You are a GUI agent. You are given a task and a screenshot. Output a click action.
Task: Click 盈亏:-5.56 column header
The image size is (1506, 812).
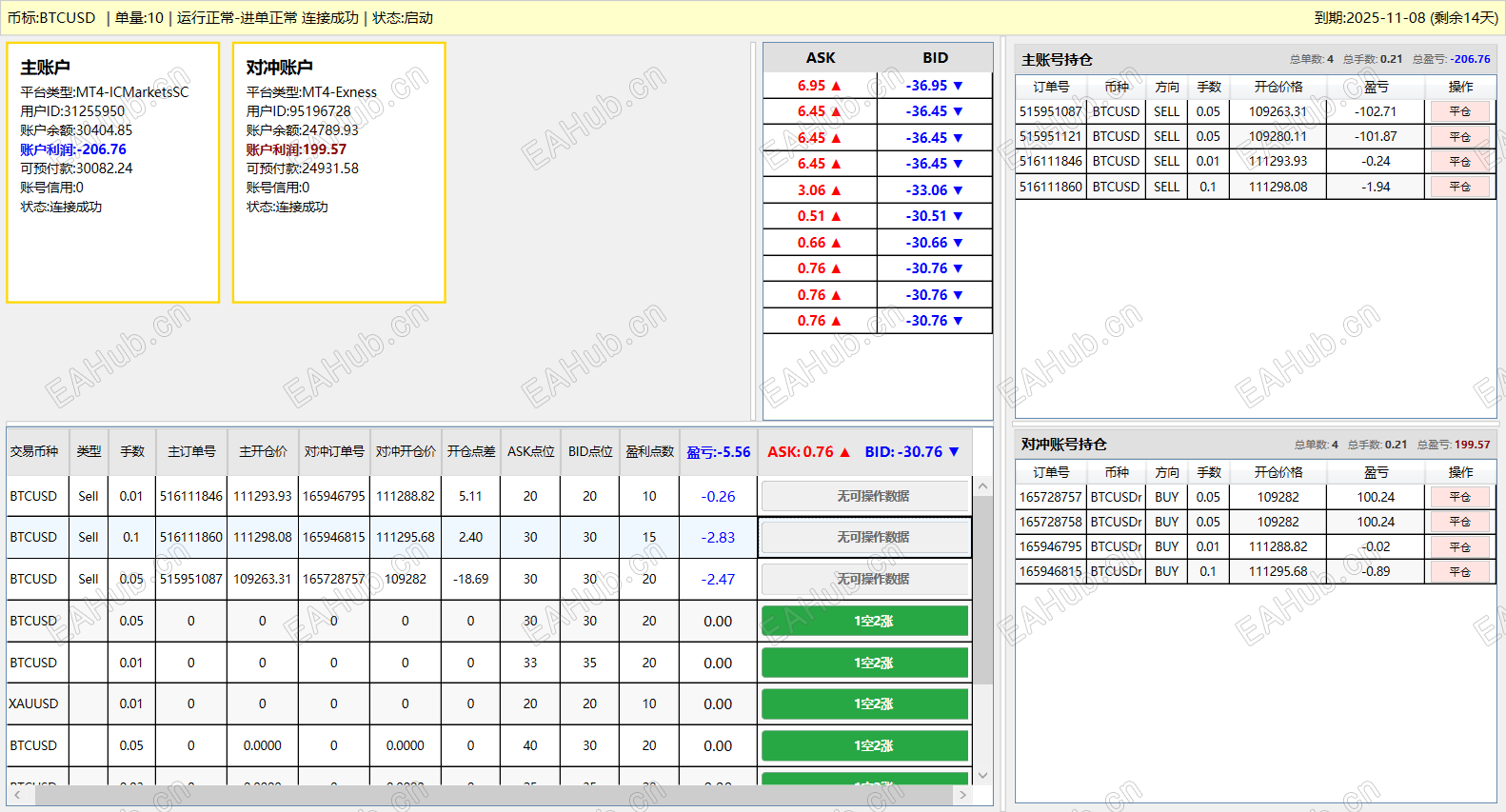point(719,452)
